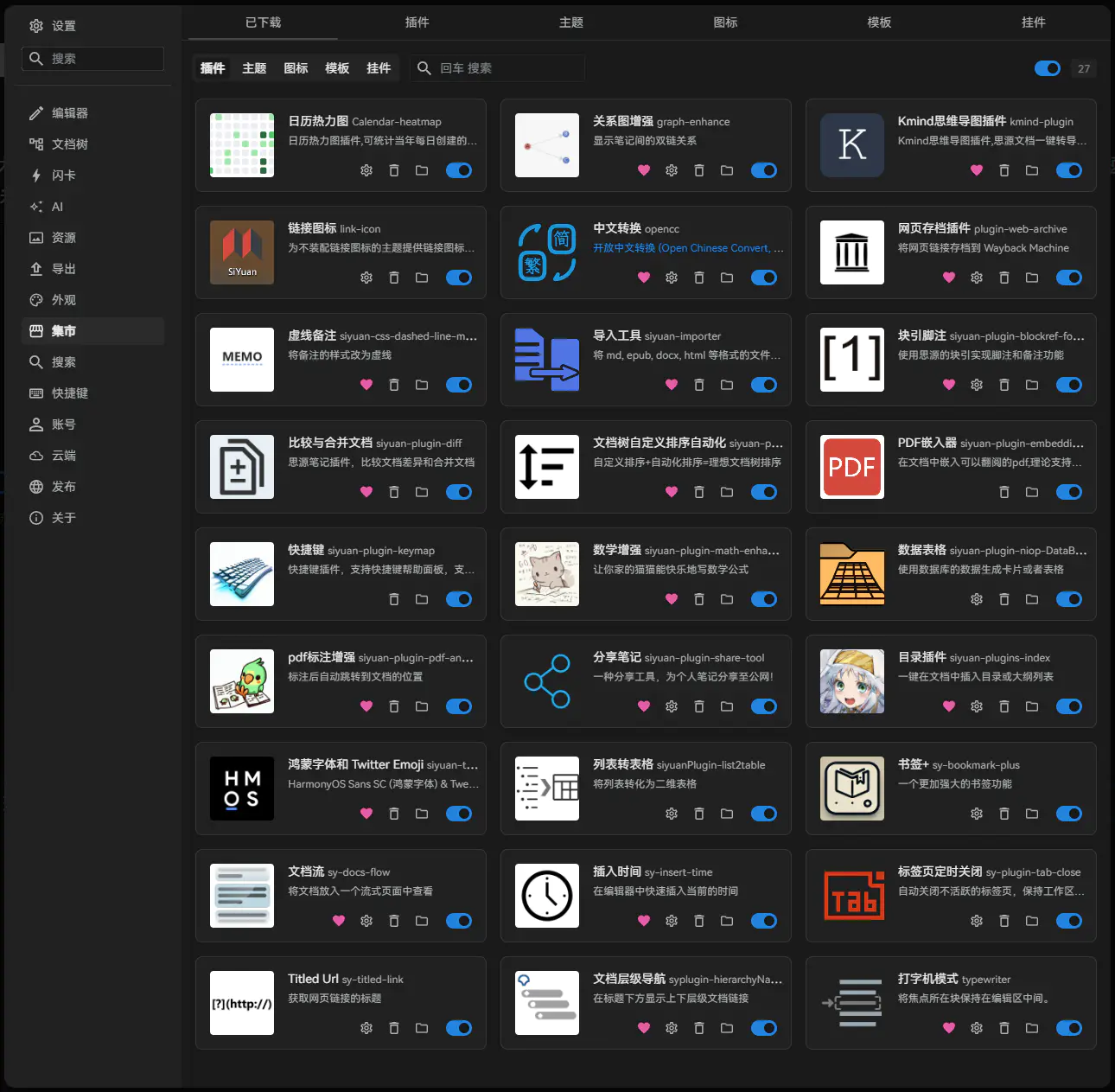Click the Titled Url sy-titled-link title
Screen dimensions: 1115x1092
(x=346, y=979)
